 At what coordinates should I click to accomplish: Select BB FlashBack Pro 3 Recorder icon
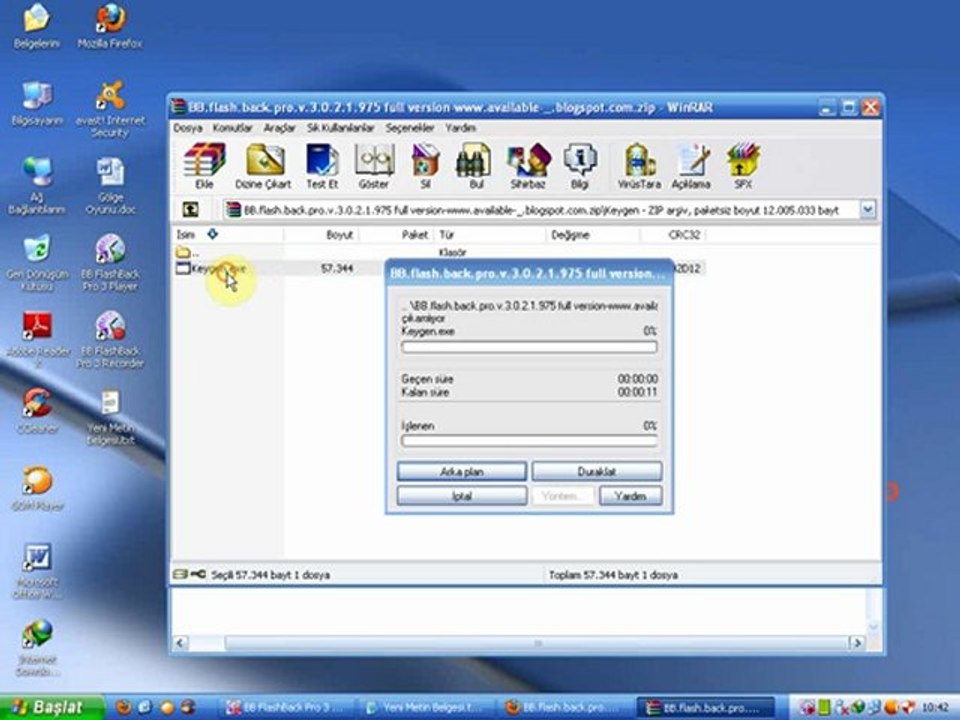[110, 340]
